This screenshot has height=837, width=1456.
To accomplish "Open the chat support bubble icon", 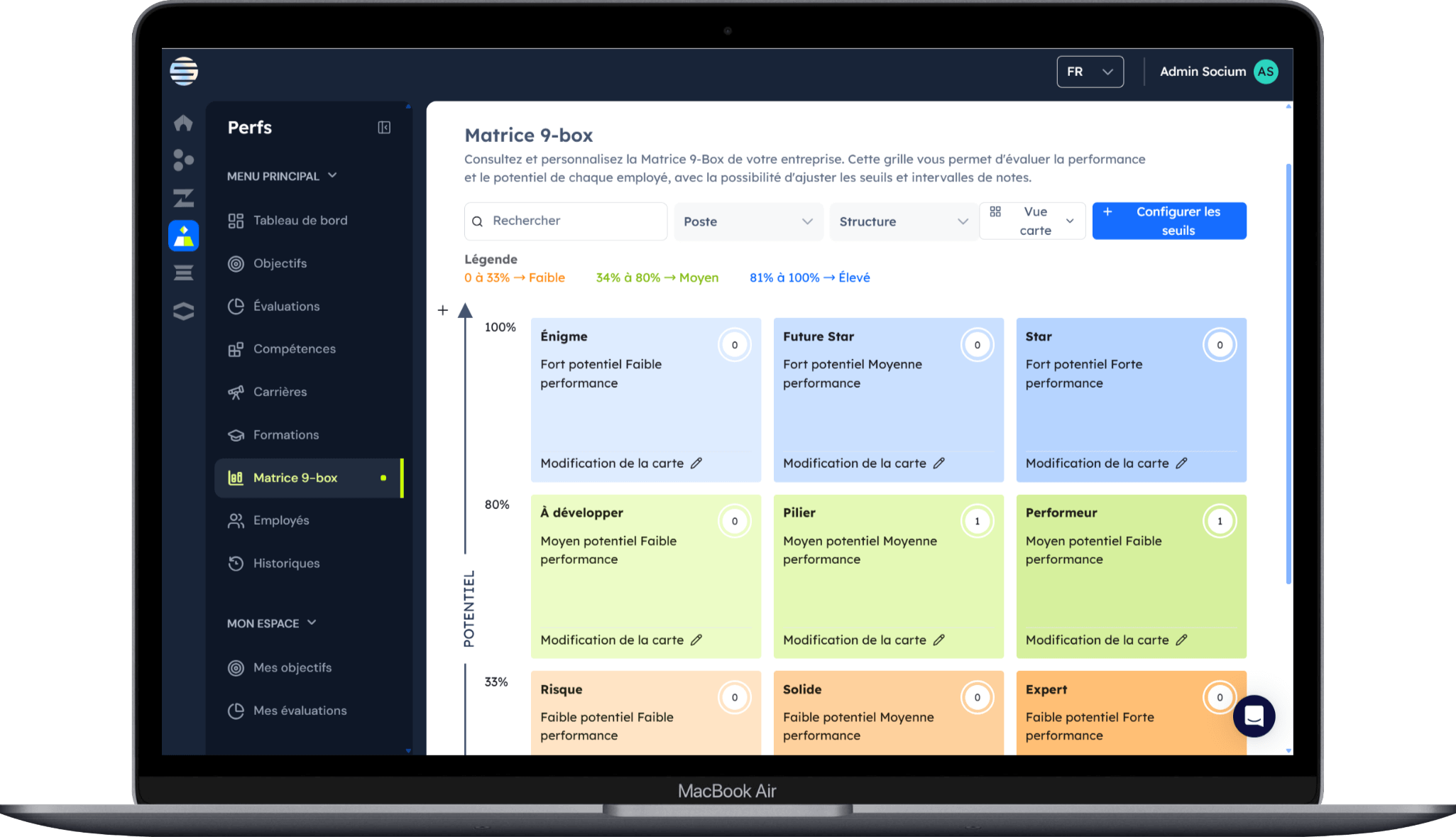I will coord(1254,716).
